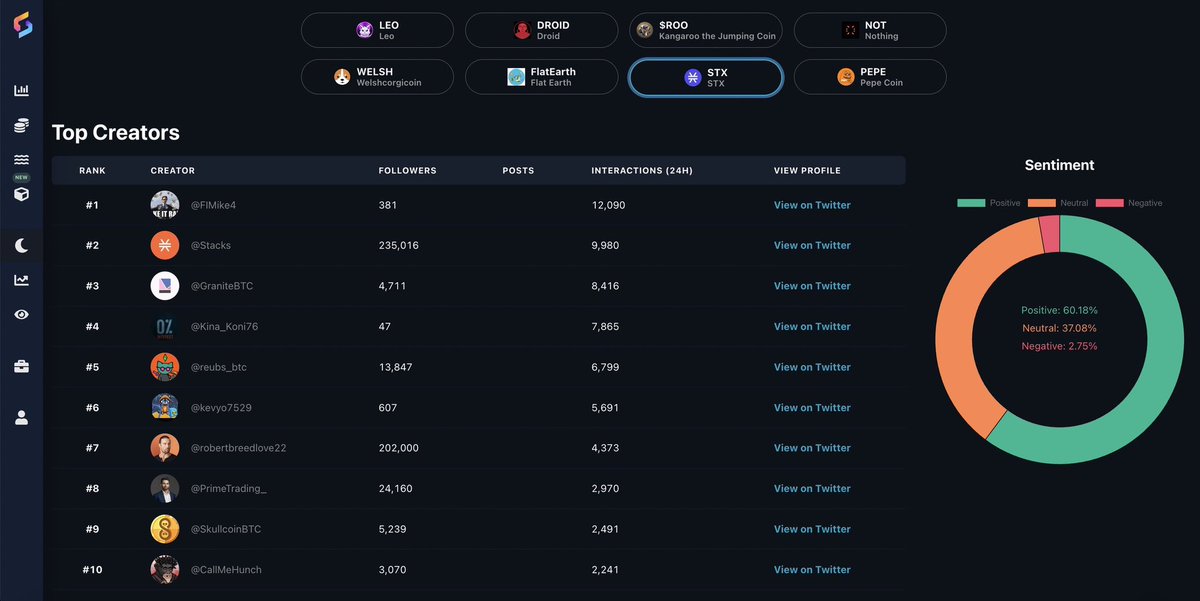Click the @CallMeHunch avatar
Viewport: 1200px width, 601px height.
(165, 569)
